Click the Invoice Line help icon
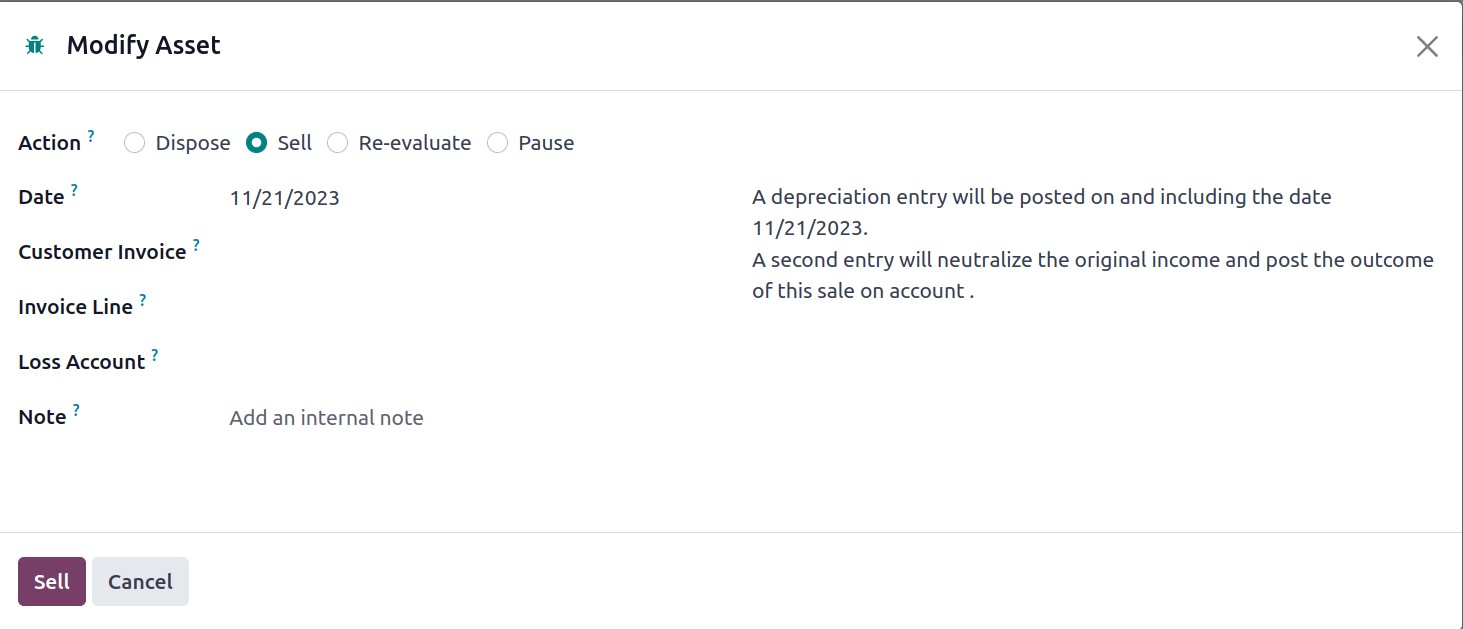Screen dimensions: 1463x629 pos(143,299)
